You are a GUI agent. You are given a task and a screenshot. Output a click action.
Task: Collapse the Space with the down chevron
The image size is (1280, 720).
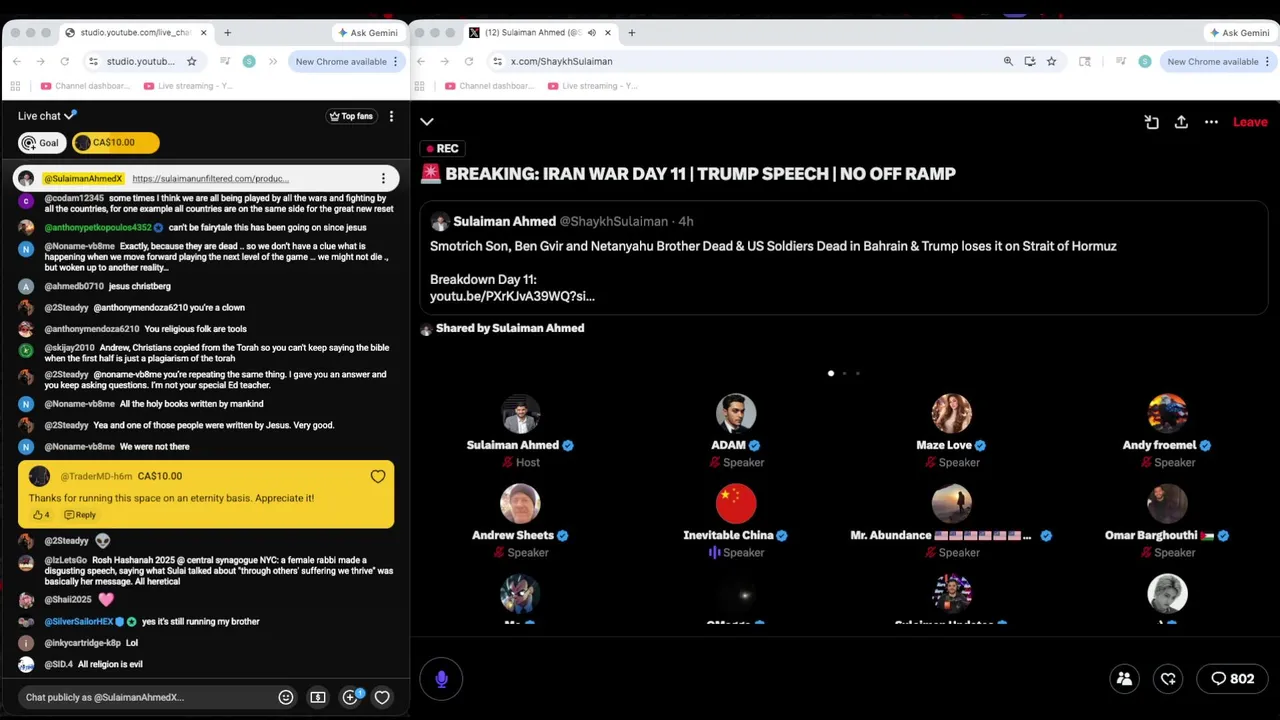427,122
